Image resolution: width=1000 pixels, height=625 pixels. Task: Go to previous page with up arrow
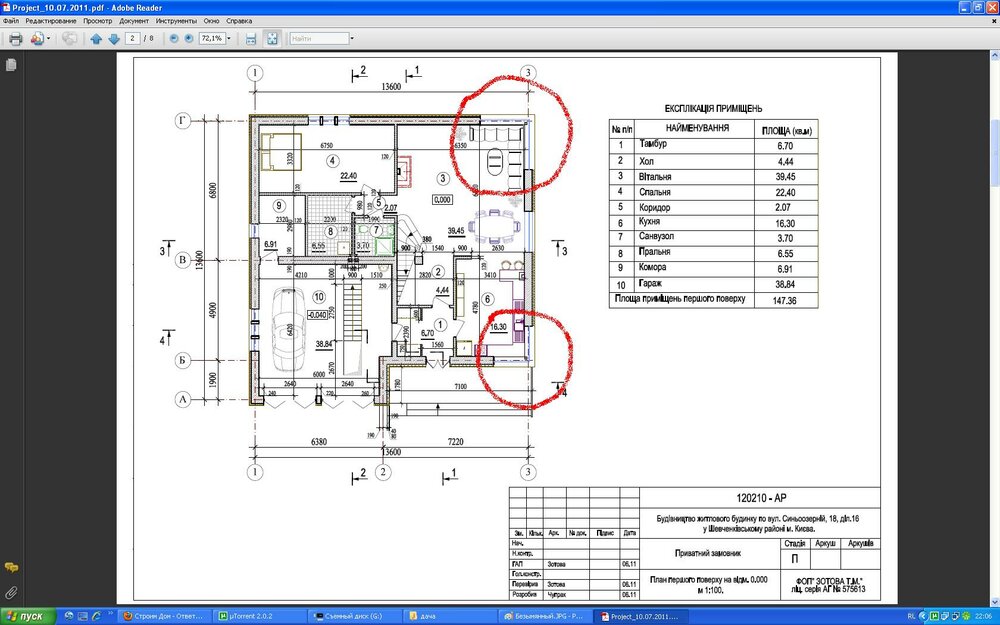click(96, 39)
